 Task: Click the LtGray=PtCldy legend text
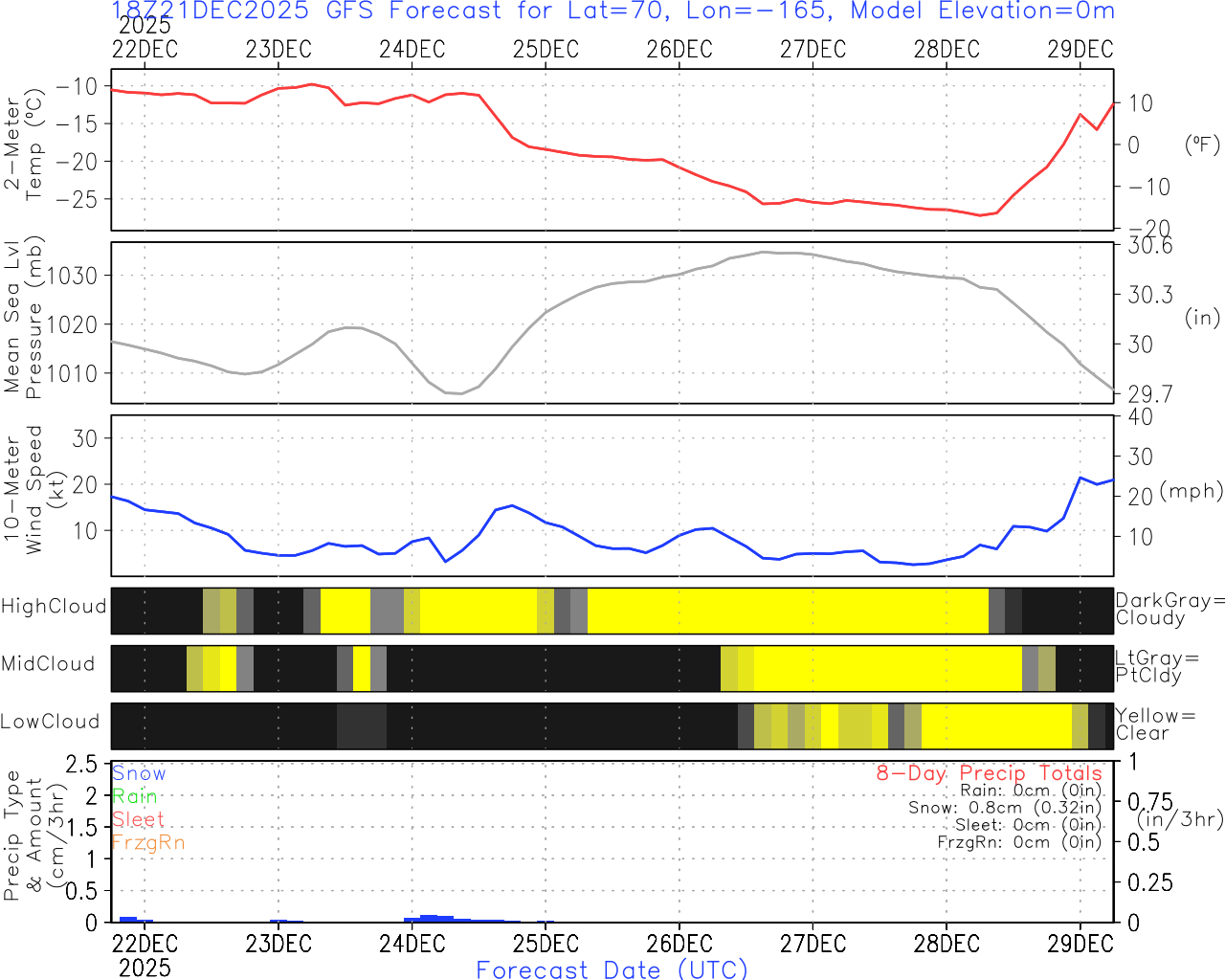click(x=1157, y=667)
